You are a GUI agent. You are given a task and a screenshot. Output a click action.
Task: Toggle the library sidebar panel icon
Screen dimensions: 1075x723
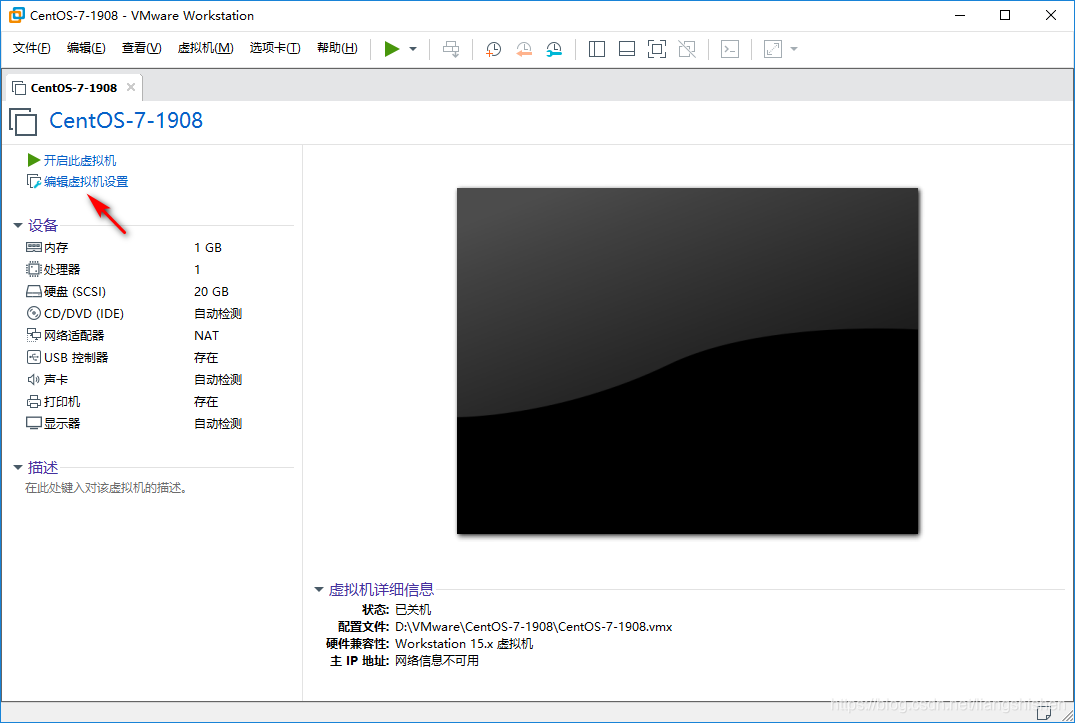596,48
